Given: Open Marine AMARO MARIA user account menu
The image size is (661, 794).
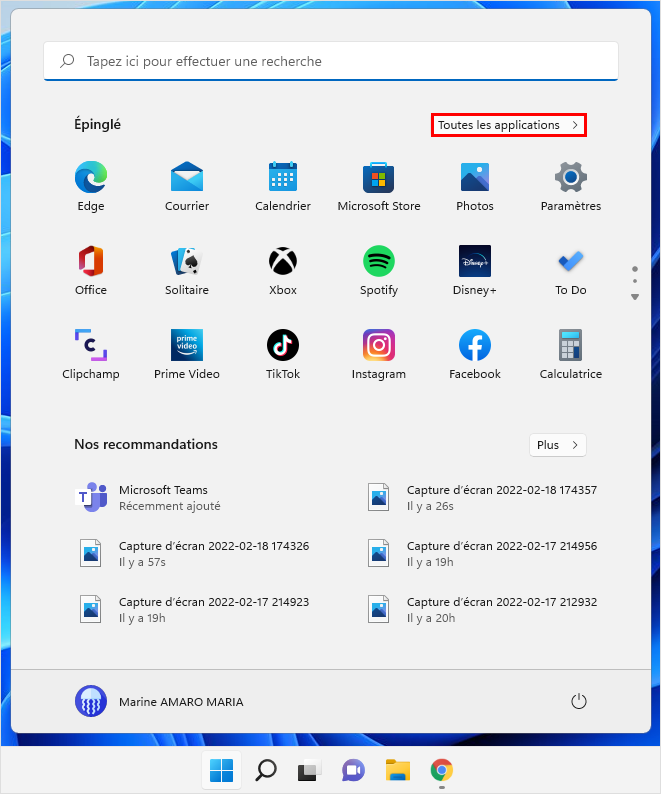Looking at the screenshot, I should [x=159, y=701].
